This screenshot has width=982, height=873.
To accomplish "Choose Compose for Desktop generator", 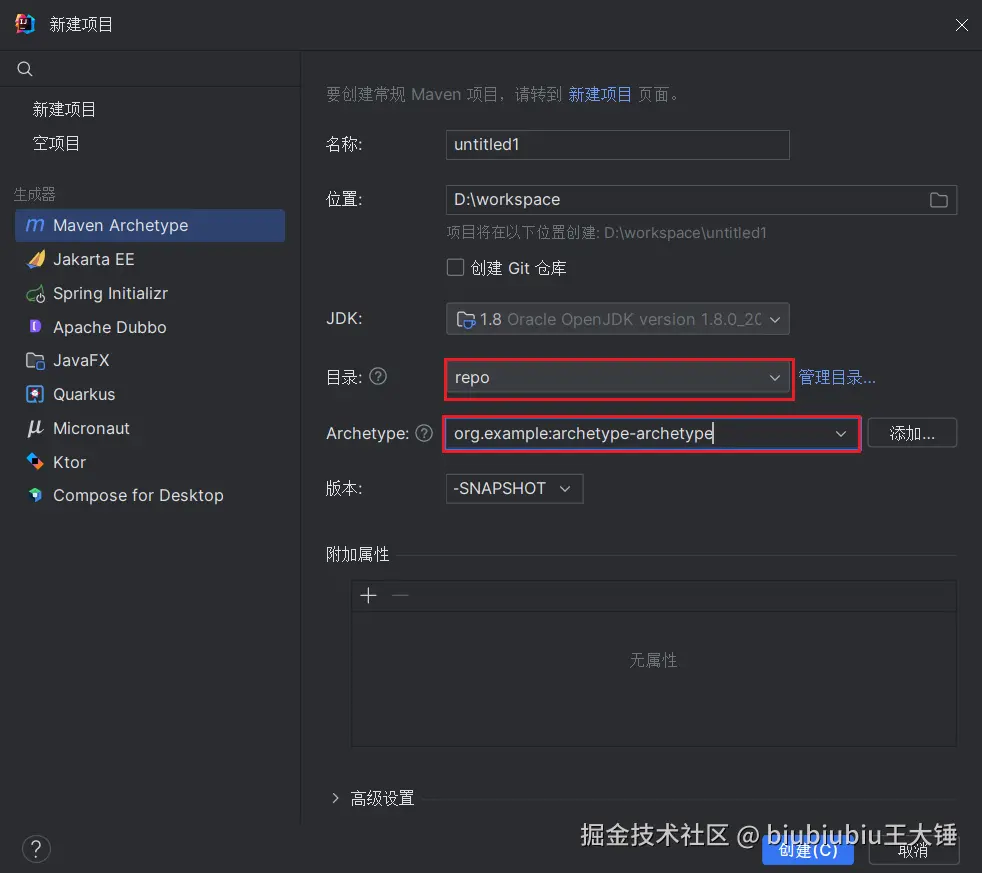I will [150, 495].
